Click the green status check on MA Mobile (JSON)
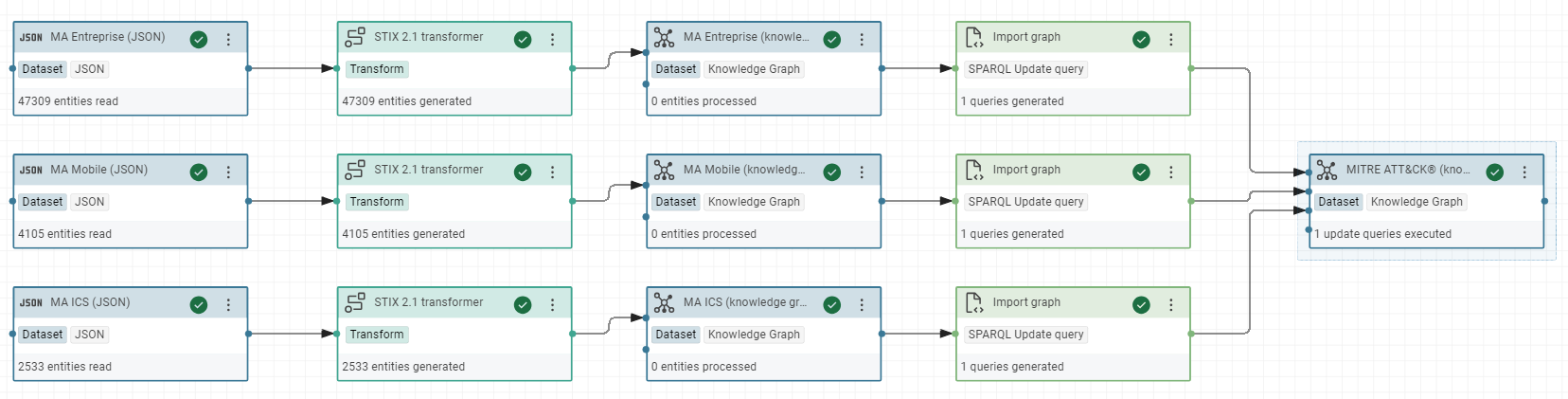Screen dimensions: 1568x399 pyautogui.click(x=199, y=172)
